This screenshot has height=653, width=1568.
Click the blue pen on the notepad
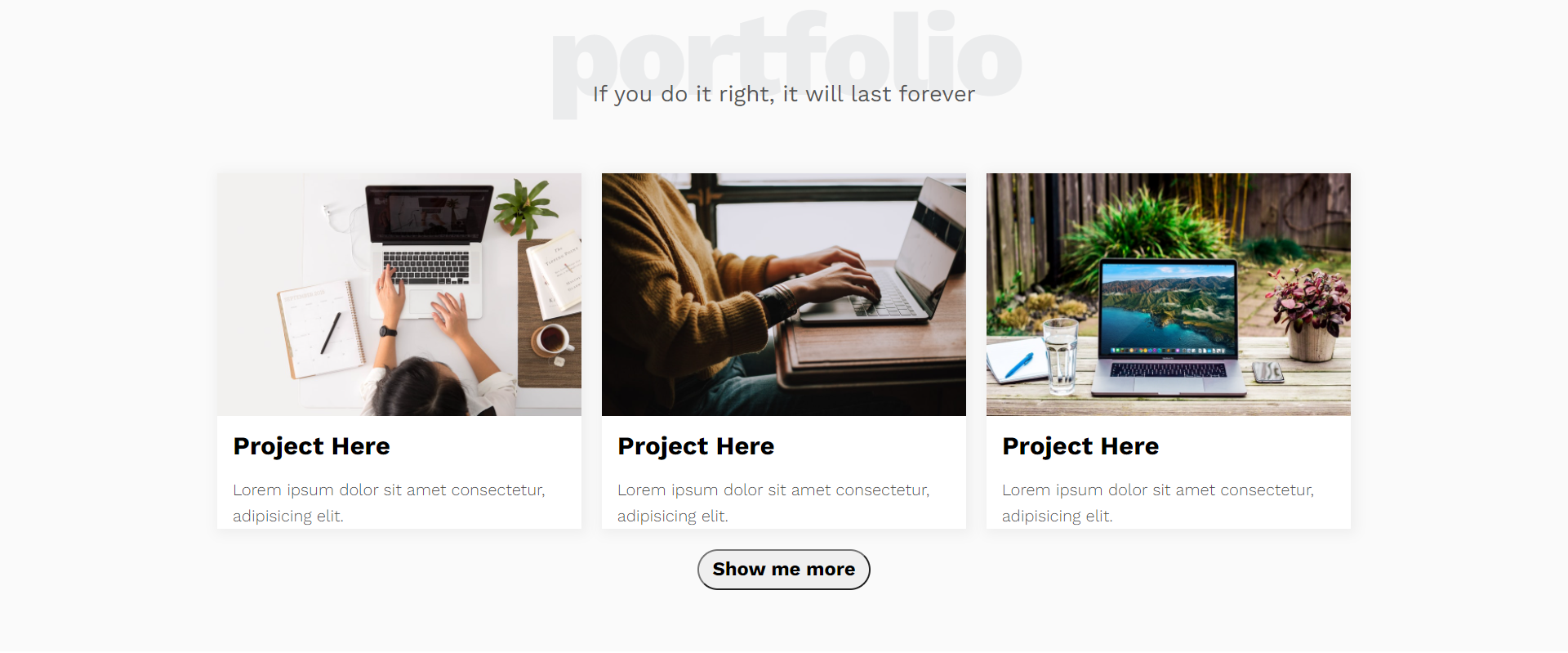pyautogui.click(x=1019, y=365)
